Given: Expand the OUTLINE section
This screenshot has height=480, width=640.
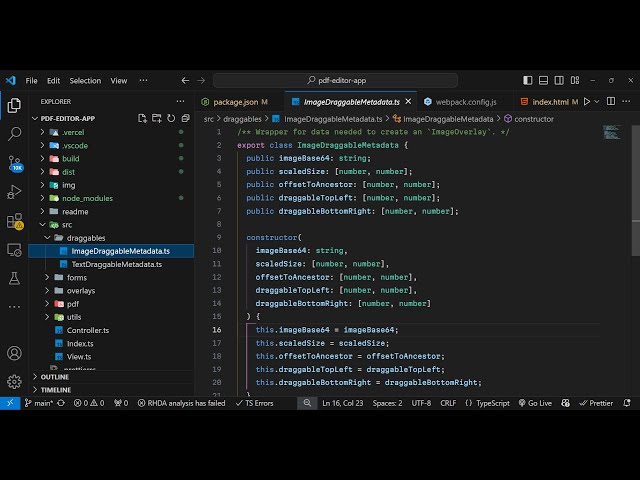Looking at the screenshot, I should [x=56, y=377].
